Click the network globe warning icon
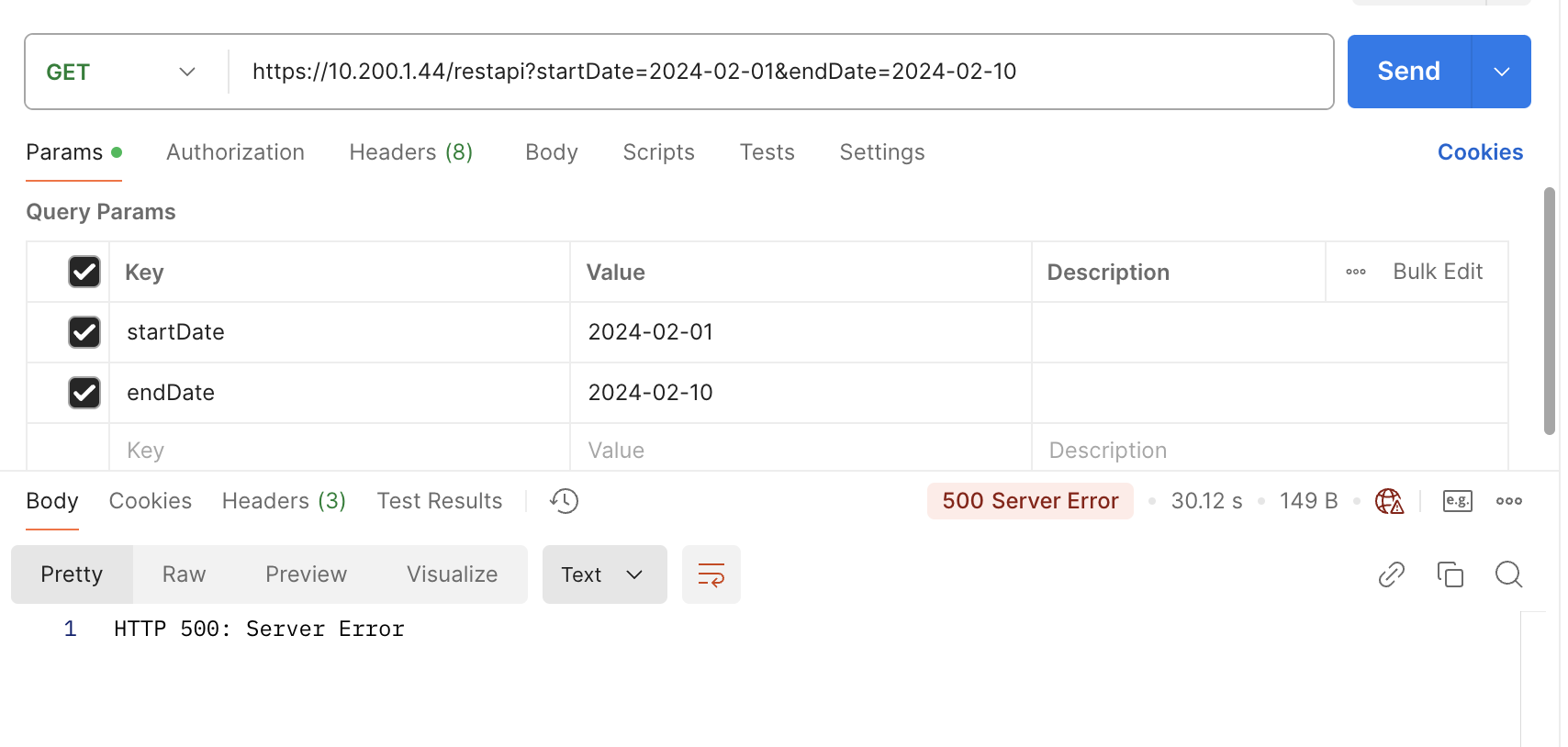This screenshot has height=747, width=1568. coord(1389,501)
